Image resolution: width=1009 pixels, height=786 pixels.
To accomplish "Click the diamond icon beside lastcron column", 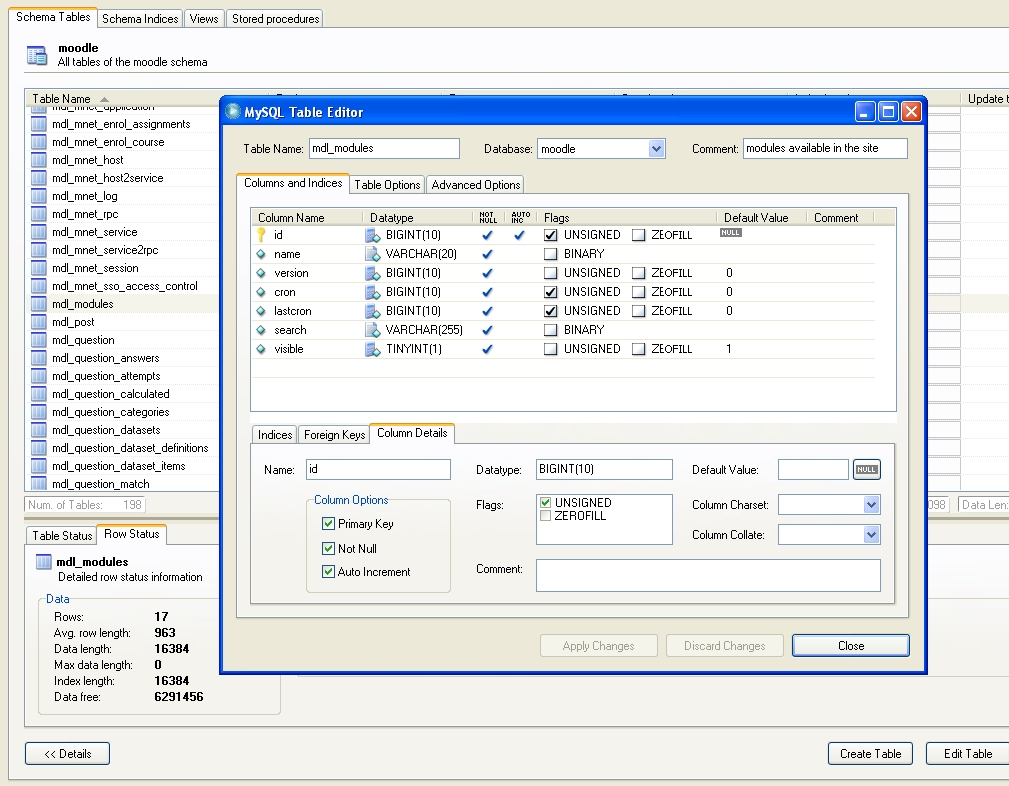I will pyautogui.click(x=261, y=311).
